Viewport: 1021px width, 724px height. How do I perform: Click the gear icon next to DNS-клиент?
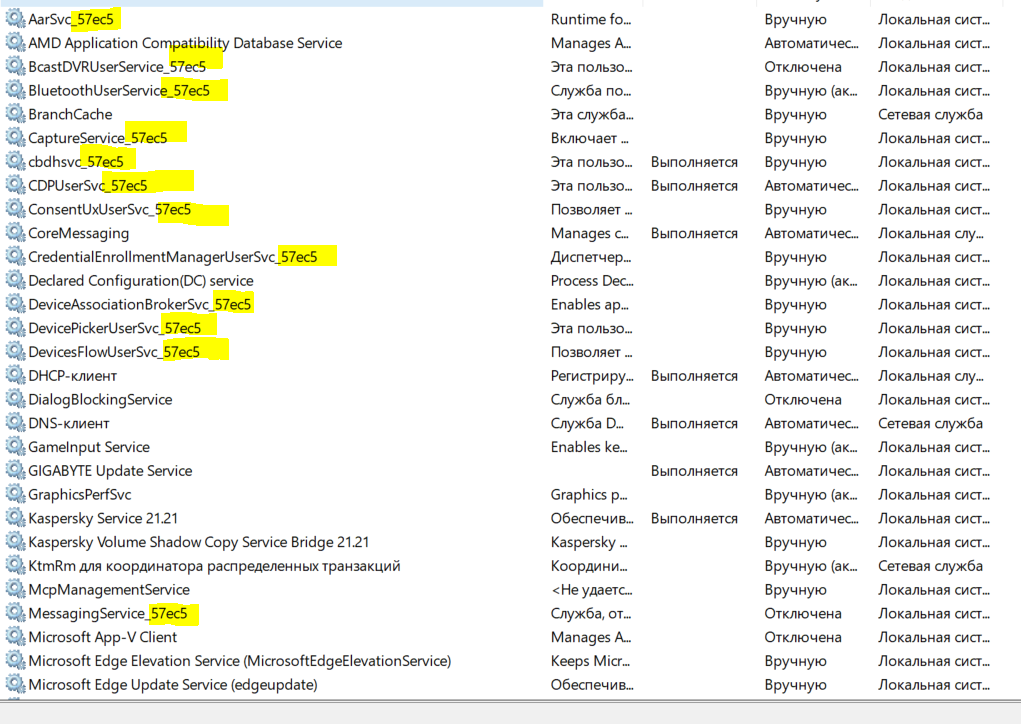(16, 423)
